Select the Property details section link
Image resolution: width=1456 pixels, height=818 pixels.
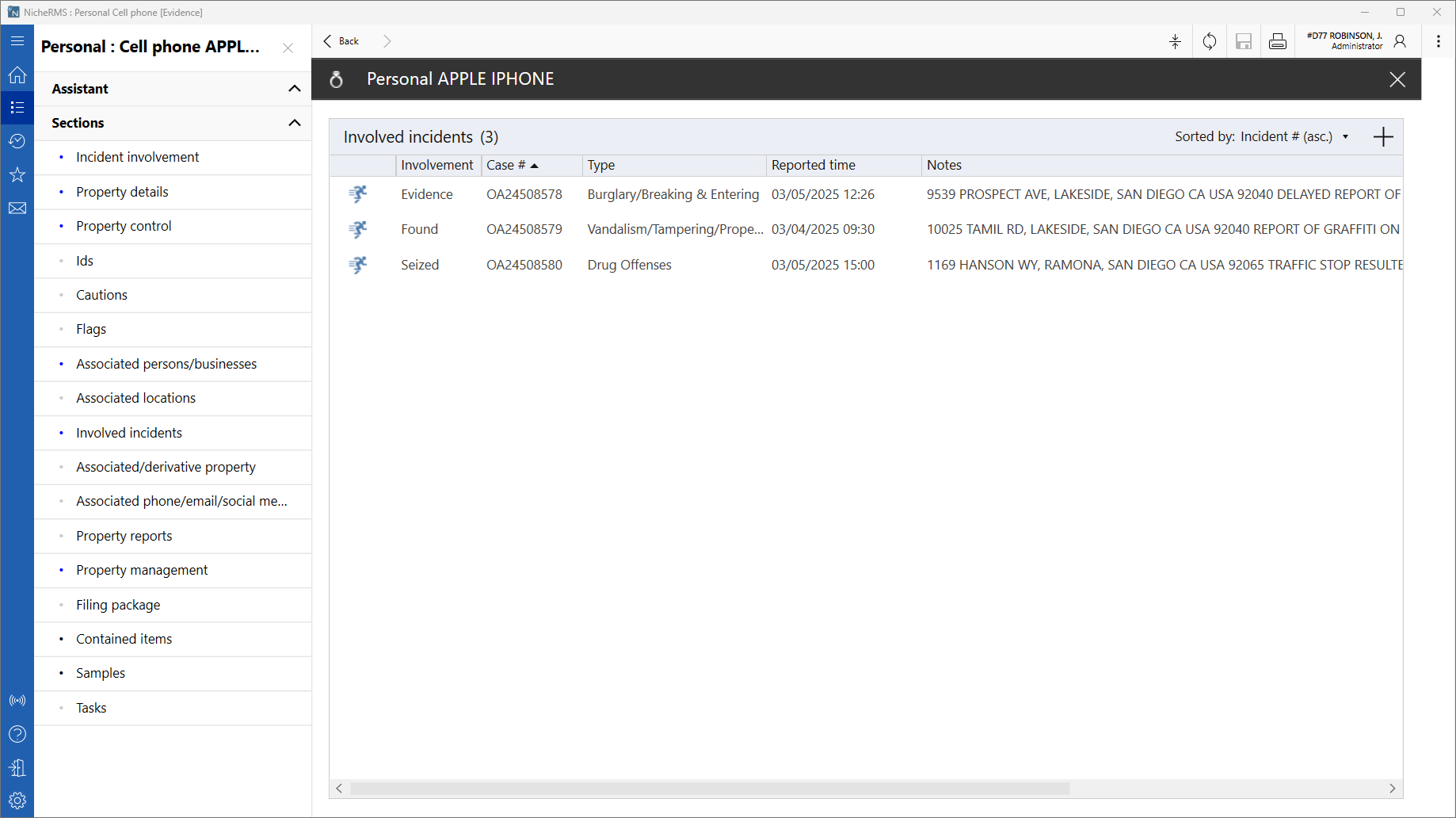[122, 192]
